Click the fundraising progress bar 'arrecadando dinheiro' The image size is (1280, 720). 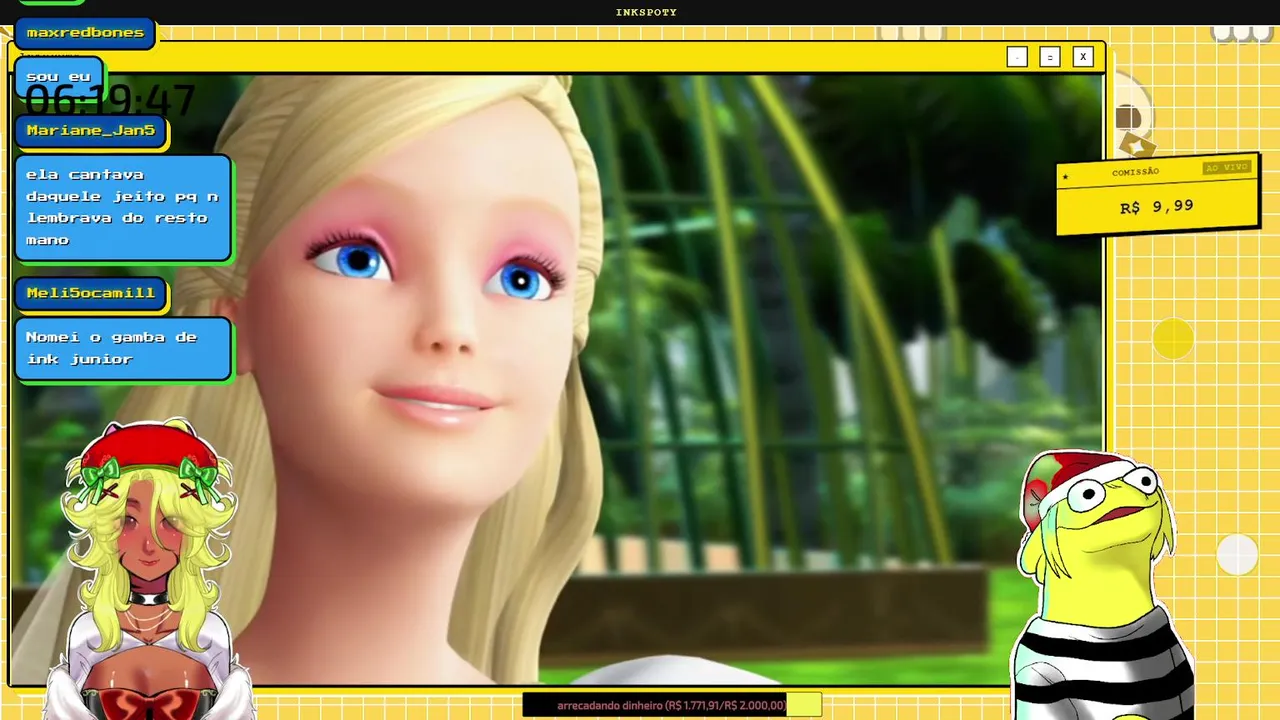(x=672, y=705)
